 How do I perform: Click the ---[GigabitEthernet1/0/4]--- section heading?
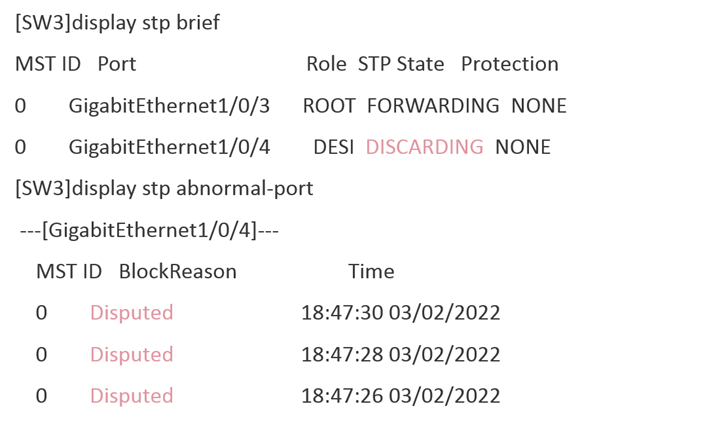[x=149, y=230]
